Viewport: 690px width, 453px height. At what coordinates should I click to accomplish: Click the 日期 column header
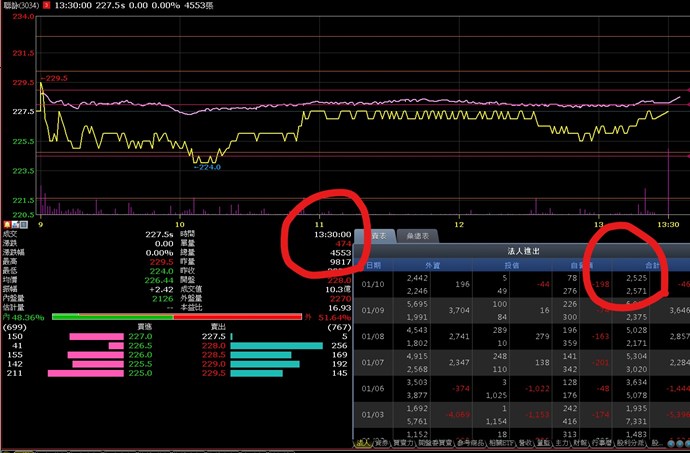coord(374,265)
